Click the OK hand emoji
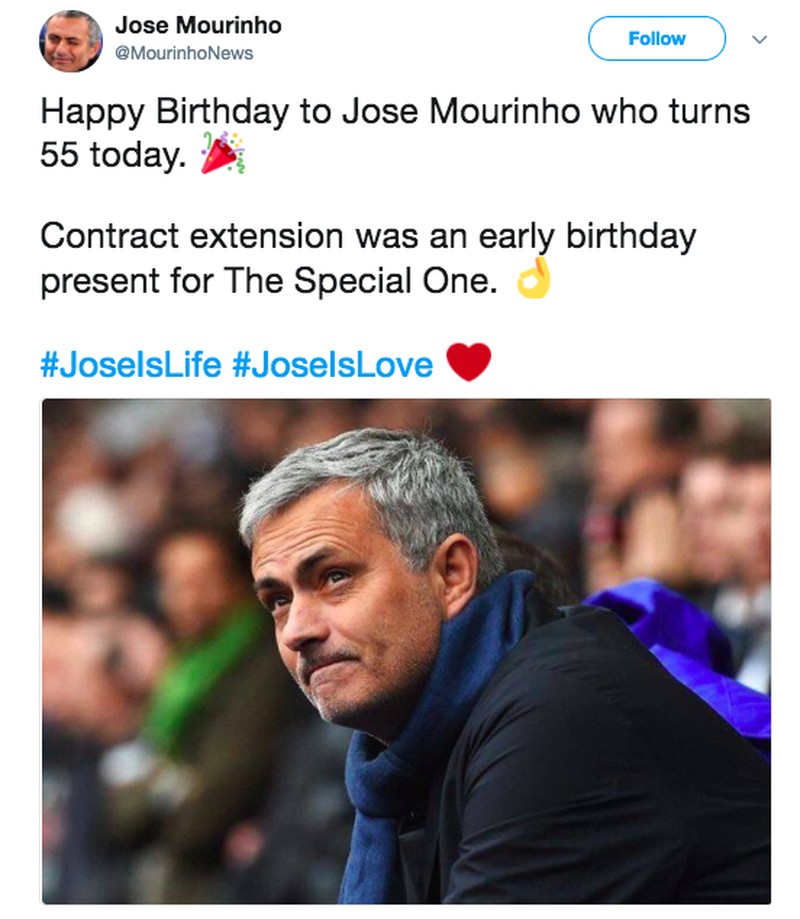Viewport: 800px width, 919px height. coord(533,283)
